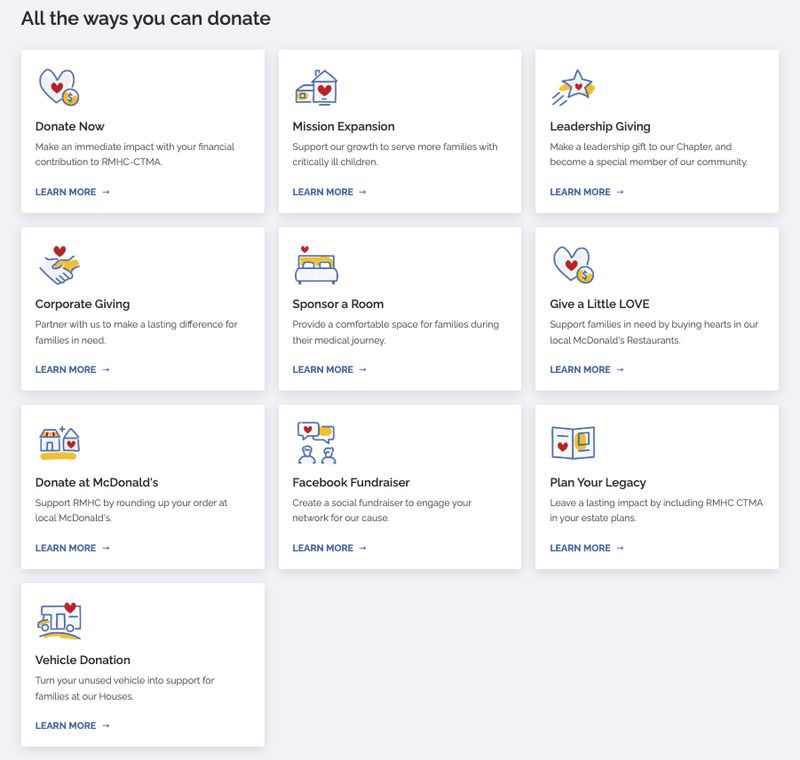Click the Sponsor a Room heading text
Screen dimensions: 800x760
[338, 303]
